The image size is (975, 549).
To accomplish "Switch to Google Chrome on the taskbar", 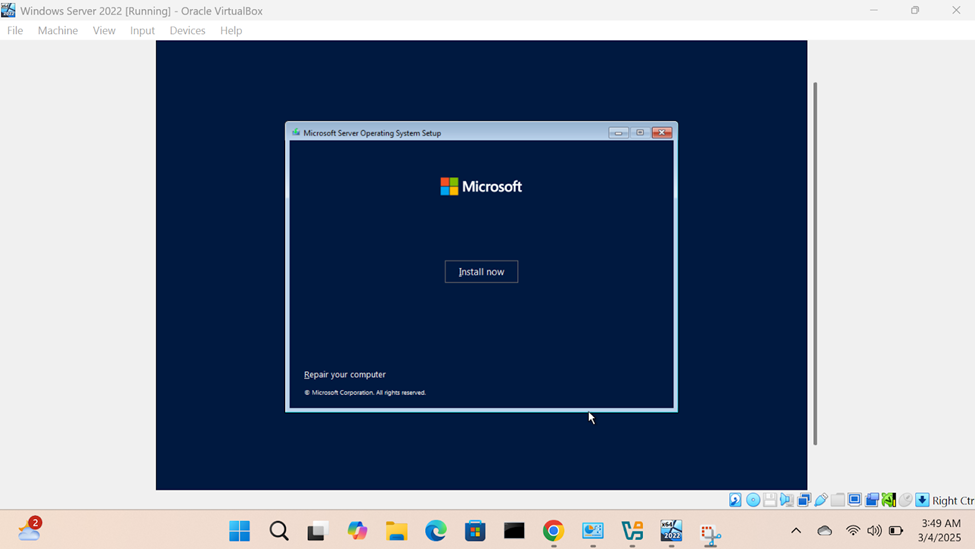I will tap(553, 531).
